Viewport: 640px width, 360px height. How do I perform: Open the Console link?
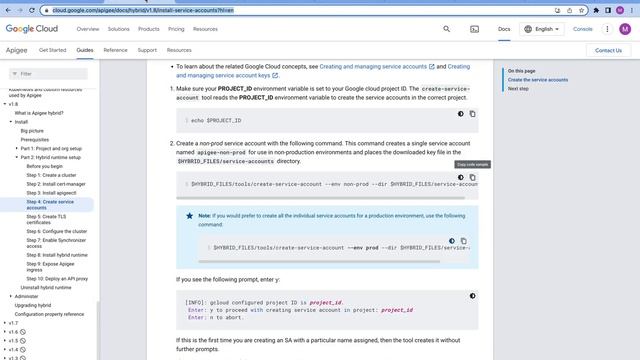coord(582,29)
